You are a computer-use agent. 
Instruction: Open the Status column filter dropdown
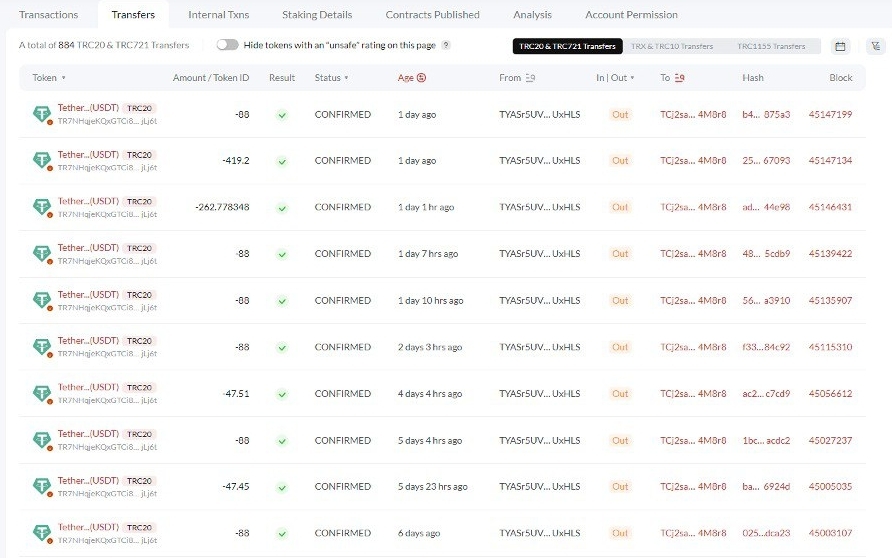tap(347, 78)
